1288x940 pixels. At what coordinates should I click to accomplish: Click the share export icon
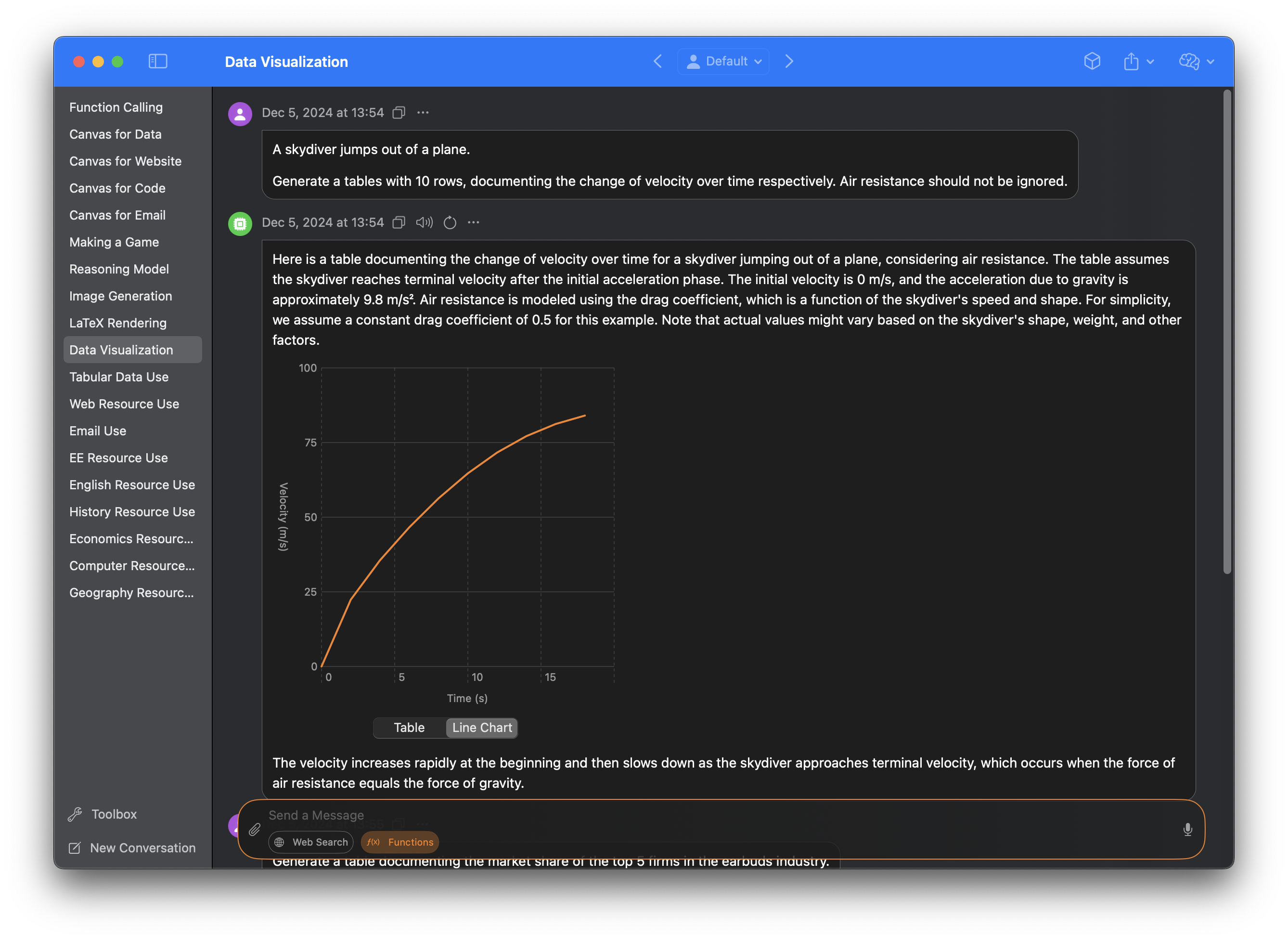coord(1131,62)
